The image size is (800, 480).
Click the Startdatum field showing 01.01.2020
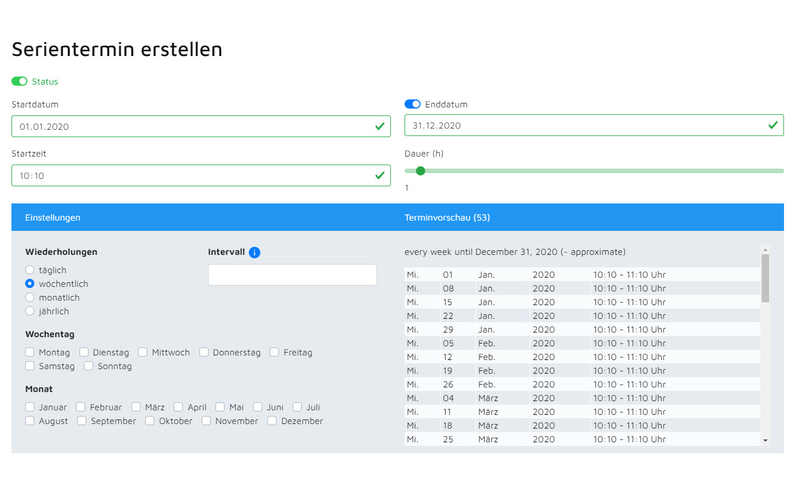click(201, 127)
